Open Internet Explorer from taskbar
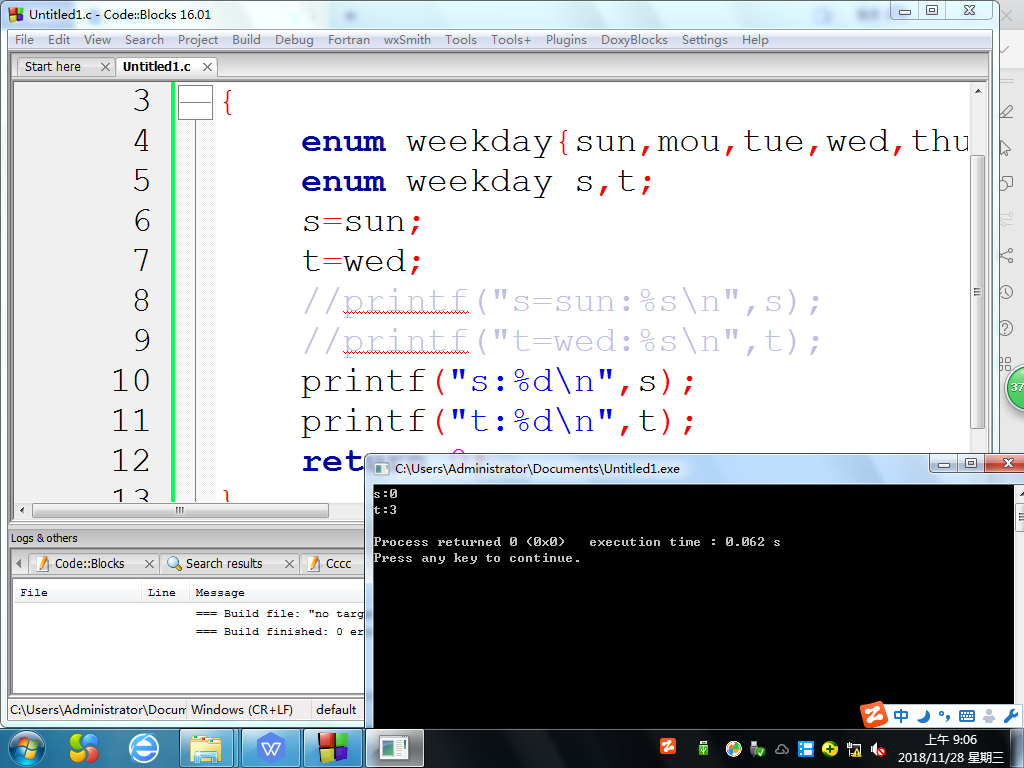 pos(144,748)
